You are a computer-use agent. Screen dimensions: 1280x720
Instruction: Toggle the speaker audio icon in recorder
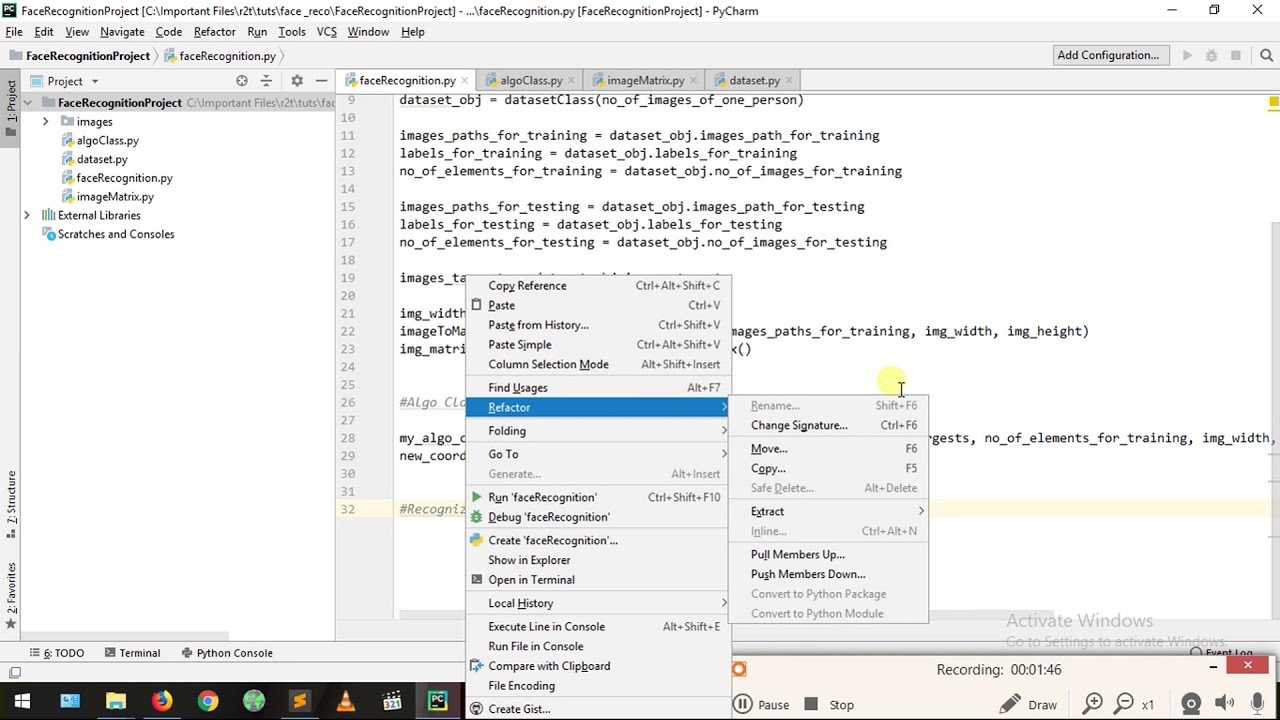1224,704
